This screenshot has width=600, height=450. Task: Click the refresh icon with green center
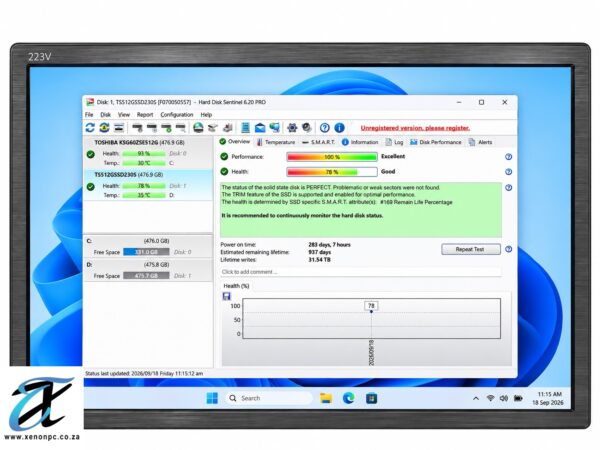(x=104, y=127)
